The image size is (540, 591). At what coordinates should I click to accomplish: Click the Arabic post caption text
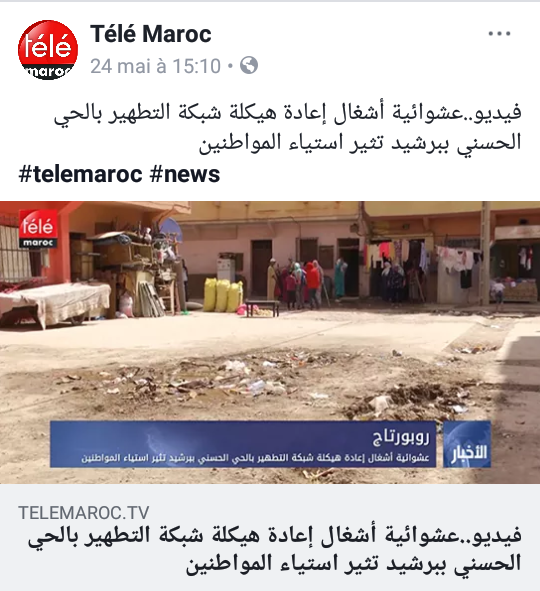(288, 128)
